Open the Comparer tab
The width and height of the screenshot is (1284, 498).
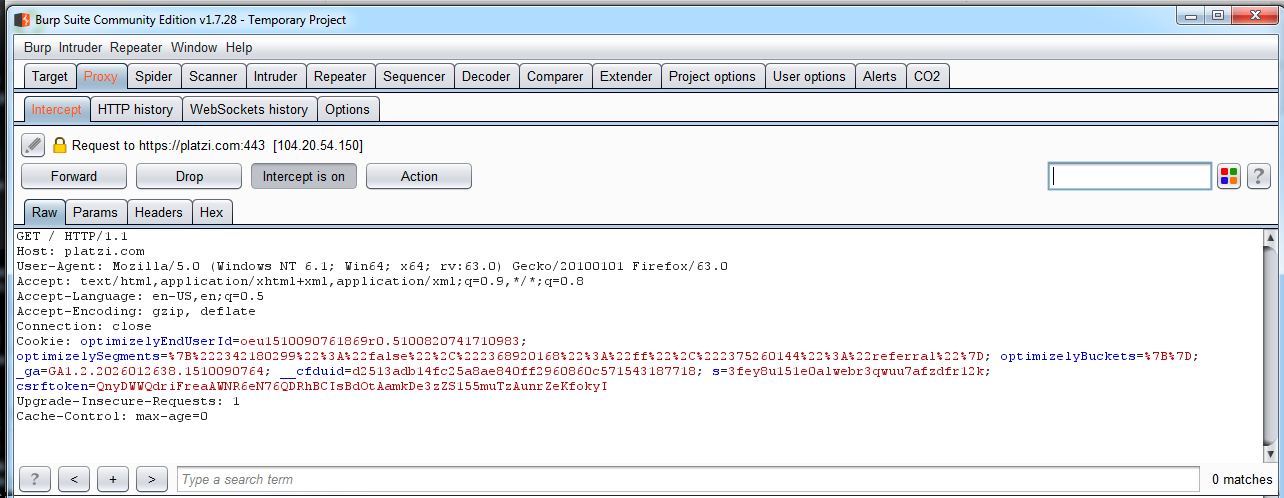click(555, 76)
